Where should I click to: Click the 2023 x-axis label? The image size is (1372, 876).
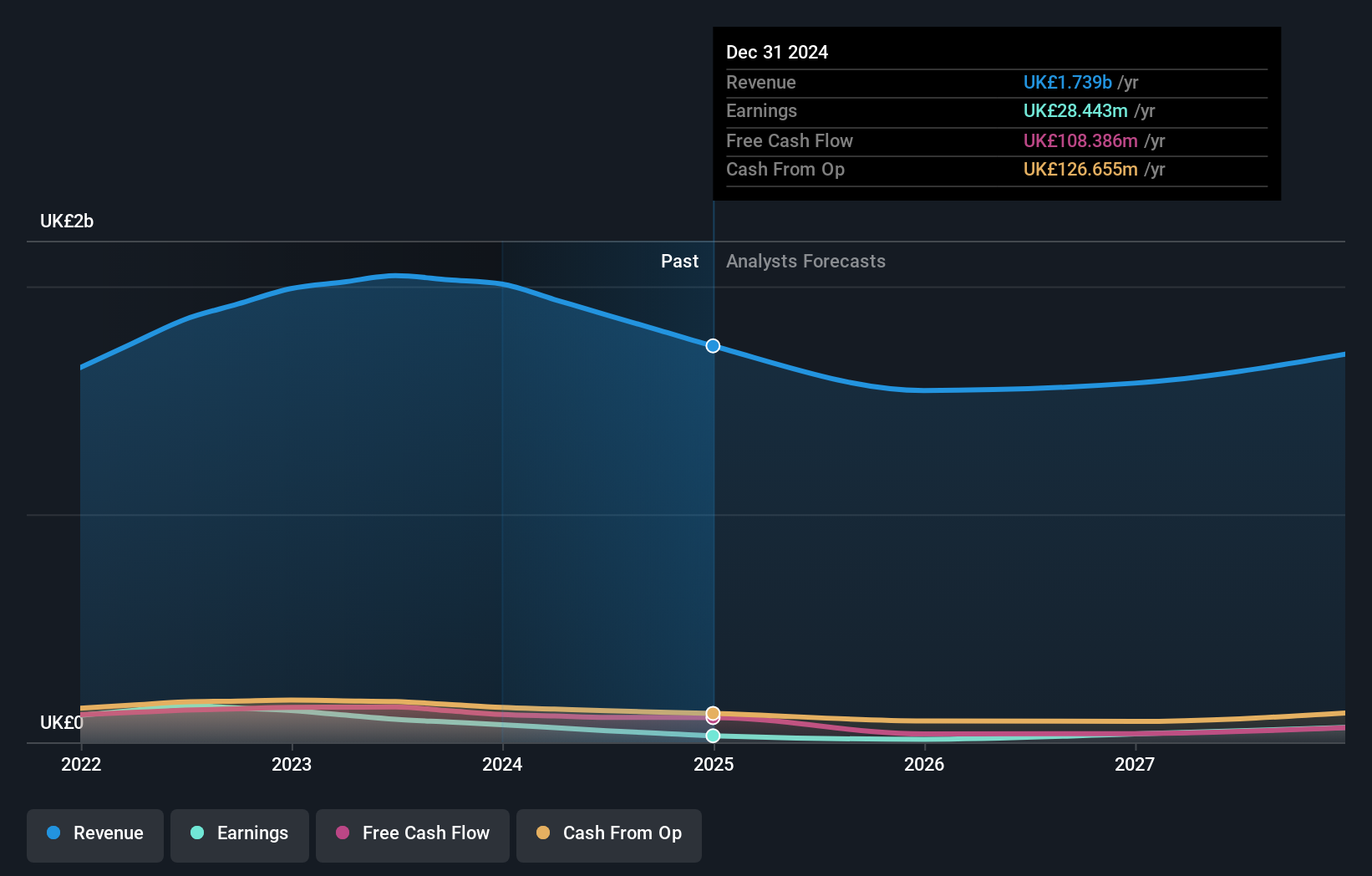[292, 764]
